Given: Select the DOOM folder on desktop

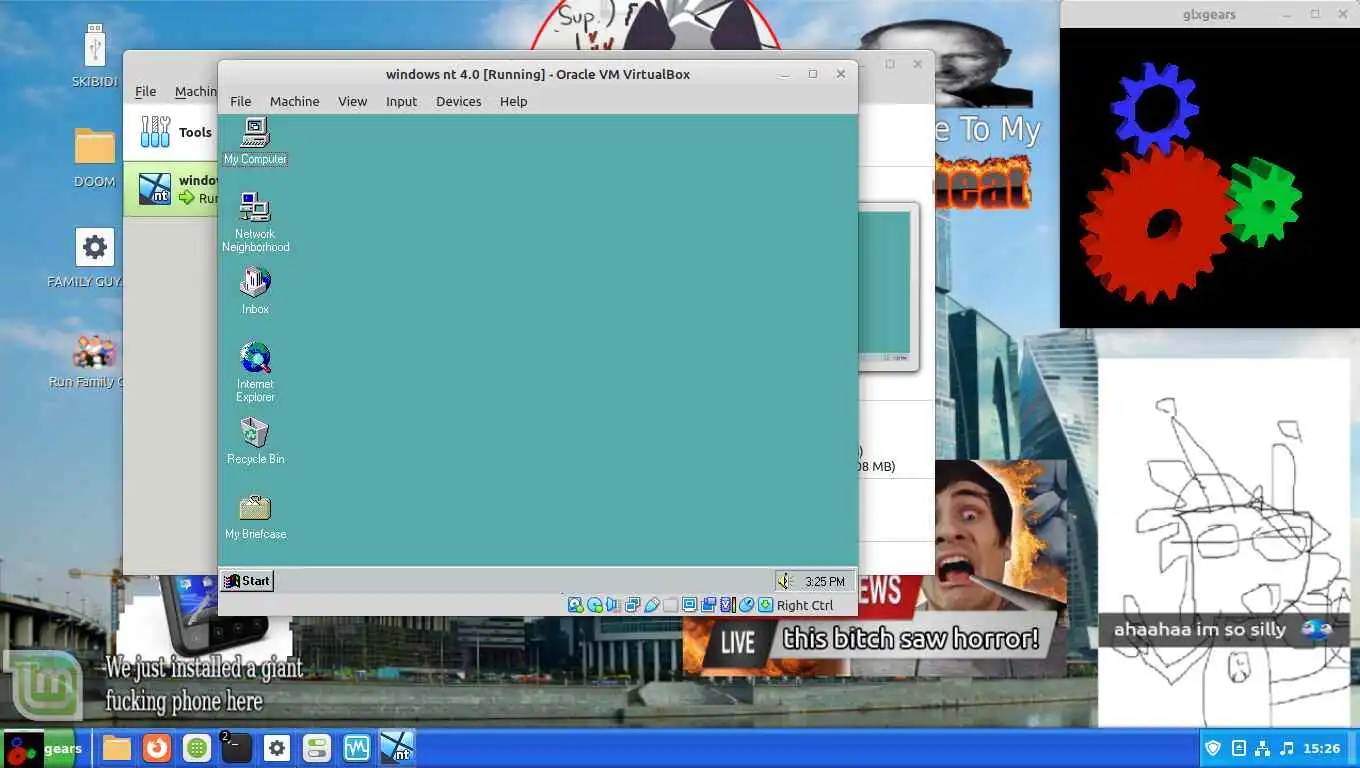Looking at the screenshot, I should (x=95, y=157).
